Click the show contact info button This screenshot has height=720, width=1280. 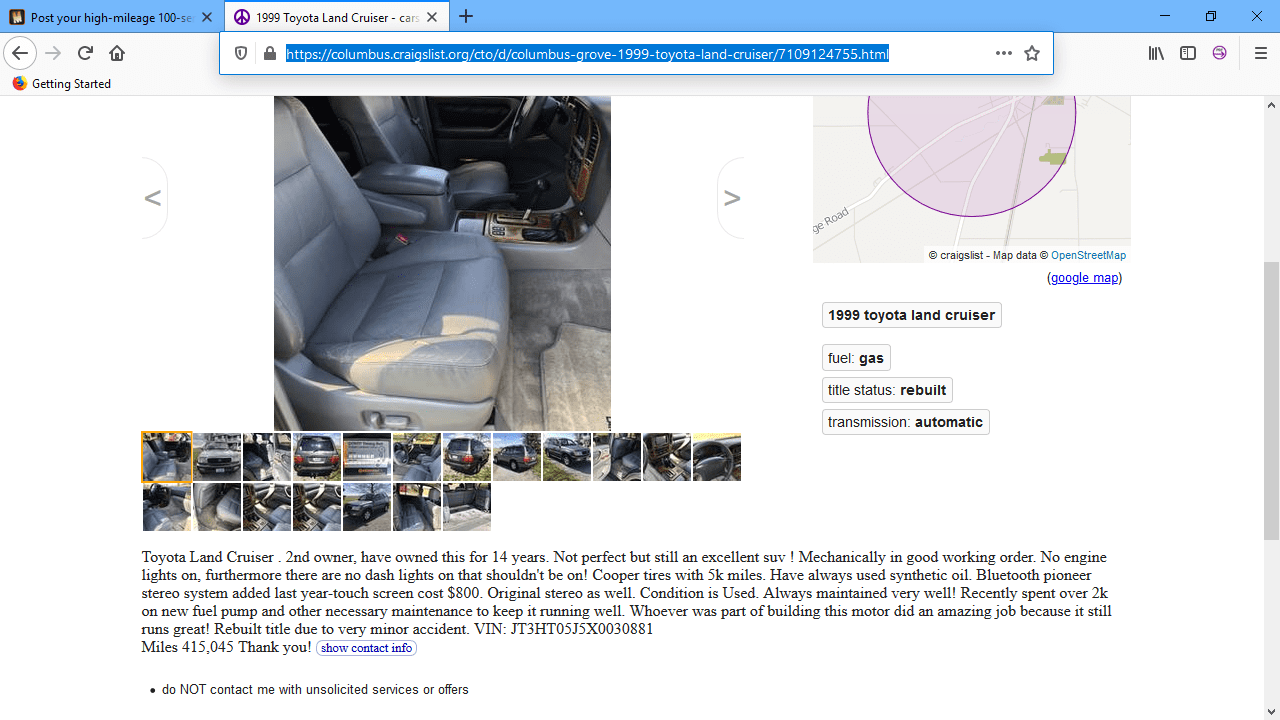coord(366,648)
